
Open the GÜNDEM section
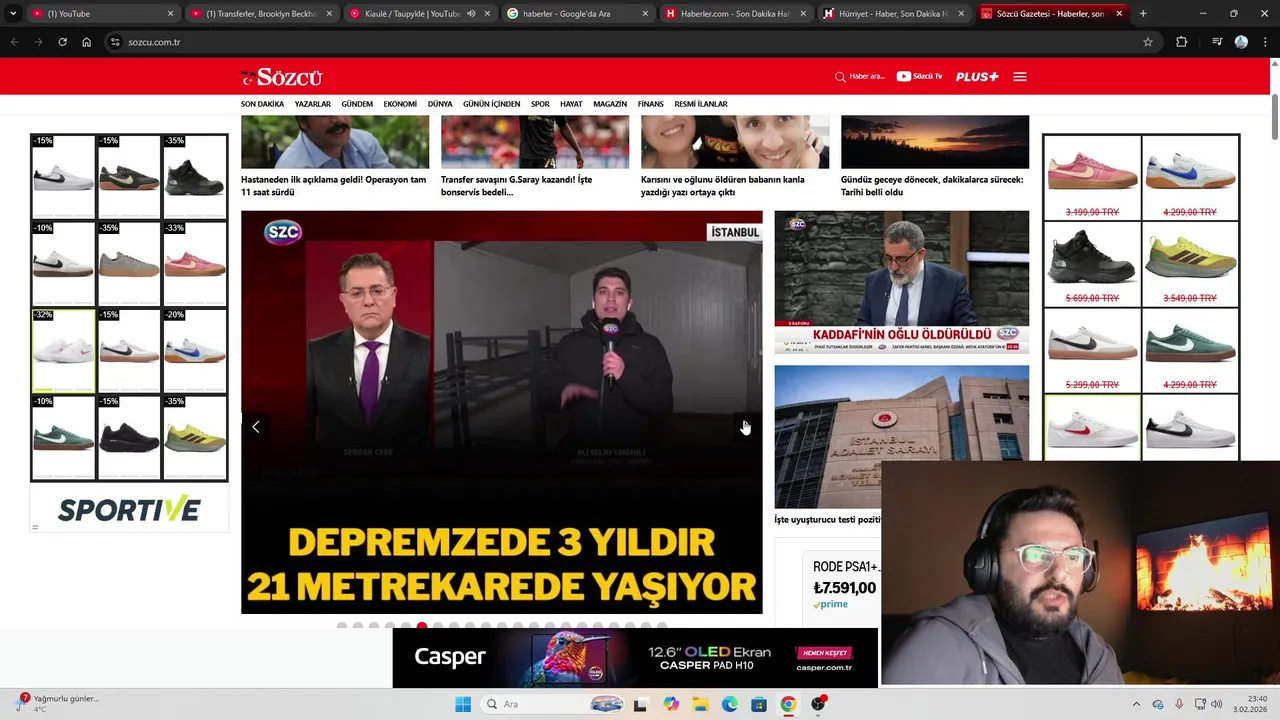tap(357, 104)
